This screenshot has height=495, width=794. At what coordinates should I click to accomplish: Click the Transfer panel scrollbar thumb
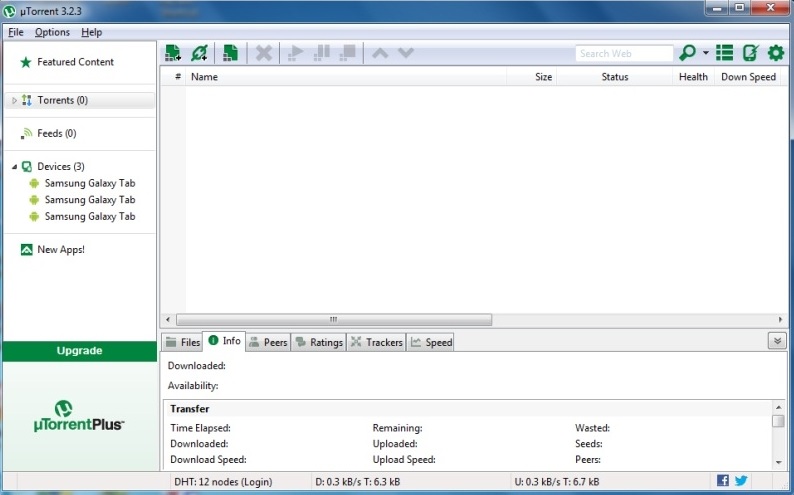[x=778, y=421]
